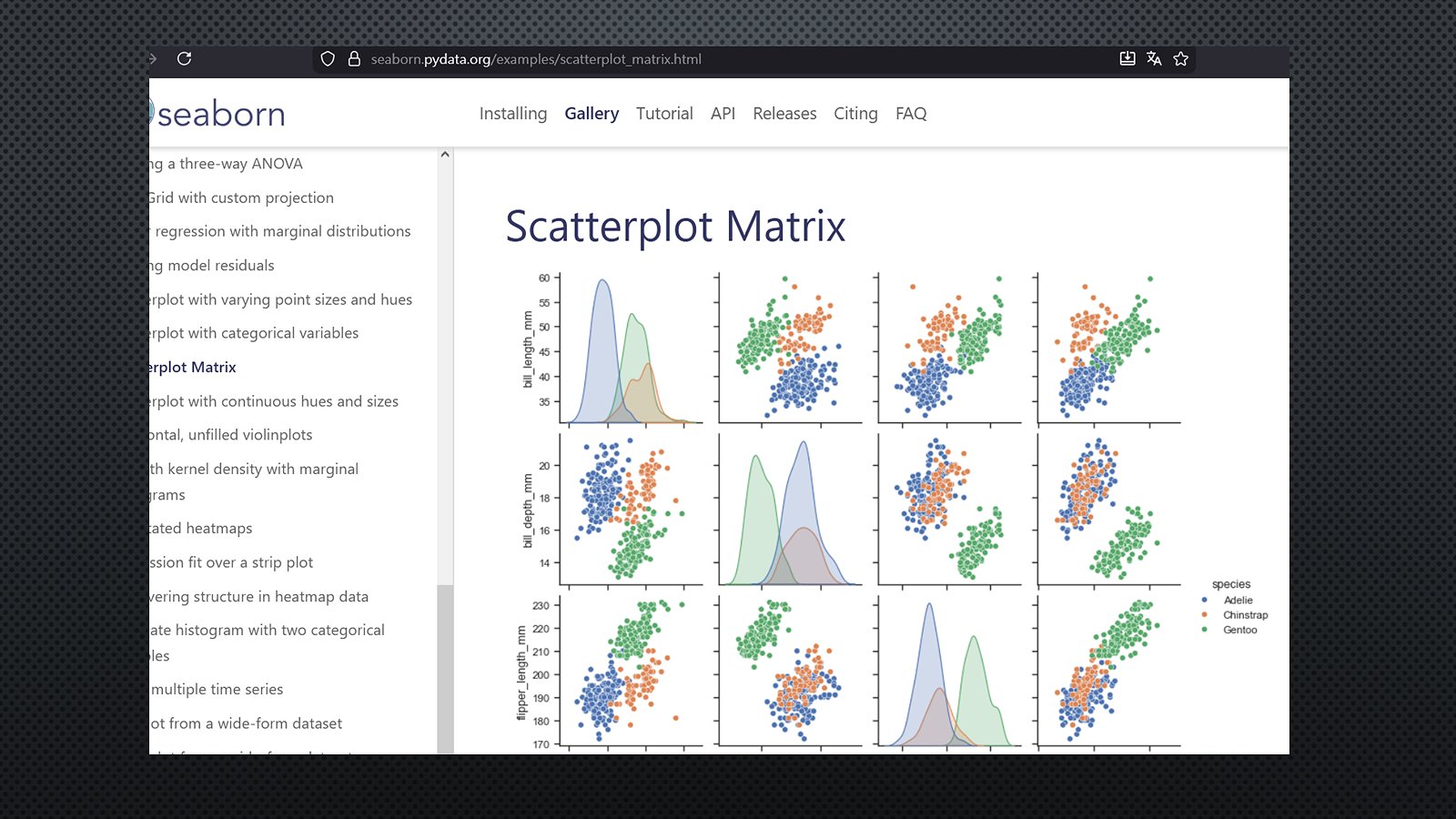Open site security info via padlock icon
The width and height of the screenshot is (1456, 819).
pos(354,59)
